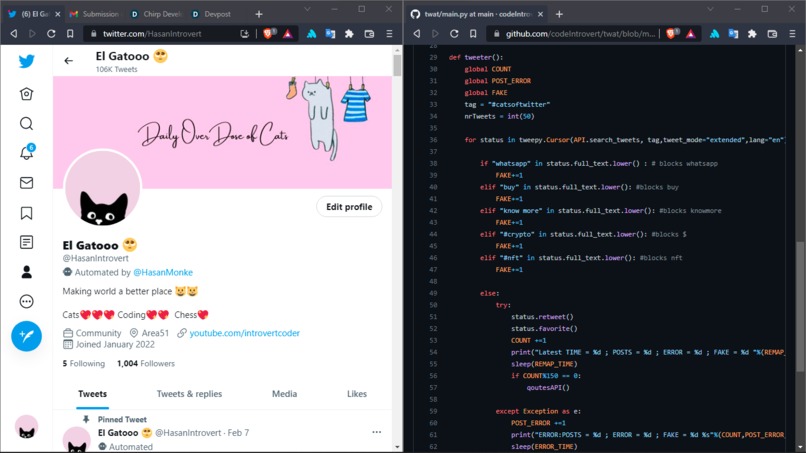Switch to the Chirp Devel tab
Screen dimensions: 806x453
pos(156,14)
